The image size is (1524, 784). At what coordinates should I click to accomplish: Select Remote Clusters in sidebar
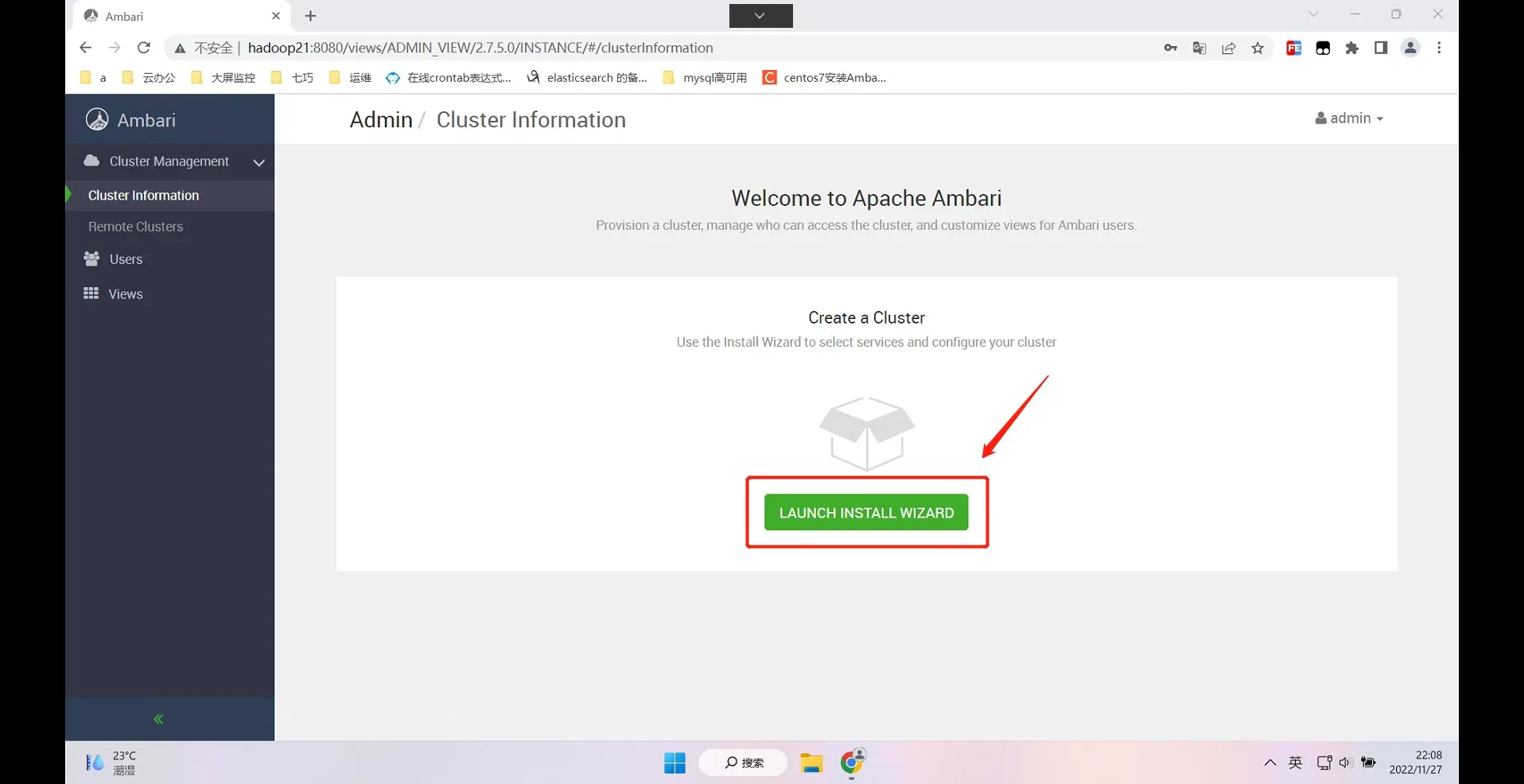[136, 227]
